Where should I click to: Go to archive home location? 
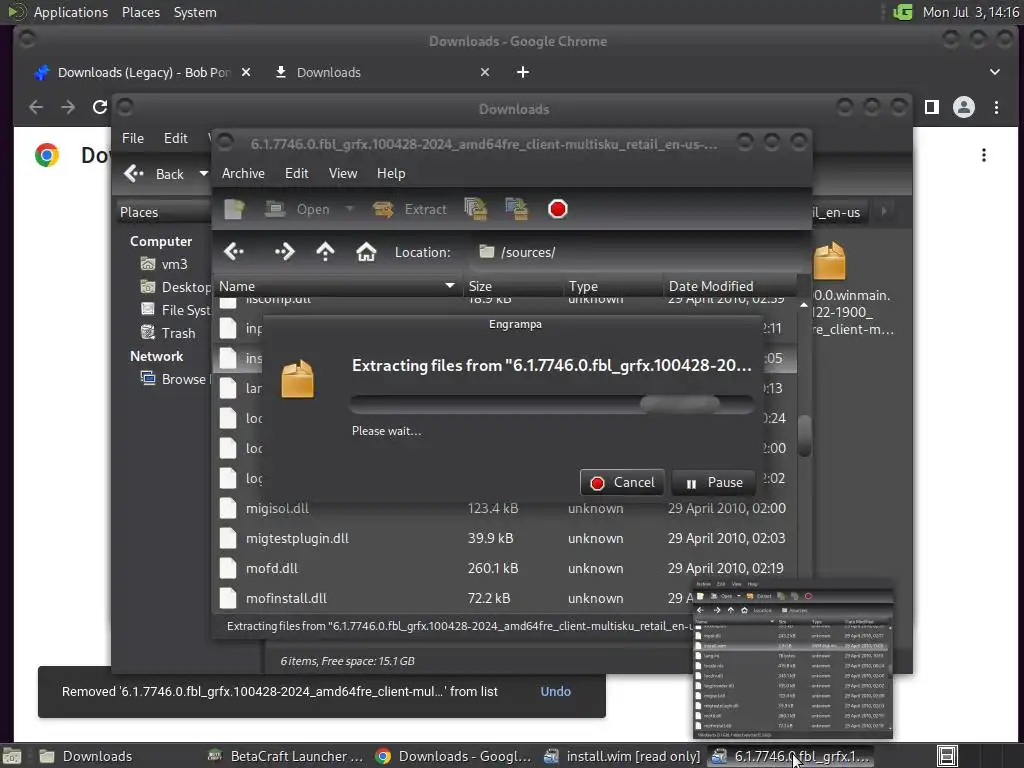tap(366, 252)
